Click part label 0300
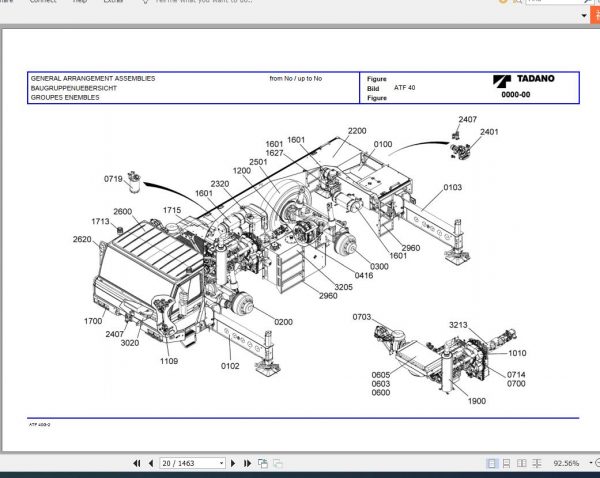 pos(379,266)
